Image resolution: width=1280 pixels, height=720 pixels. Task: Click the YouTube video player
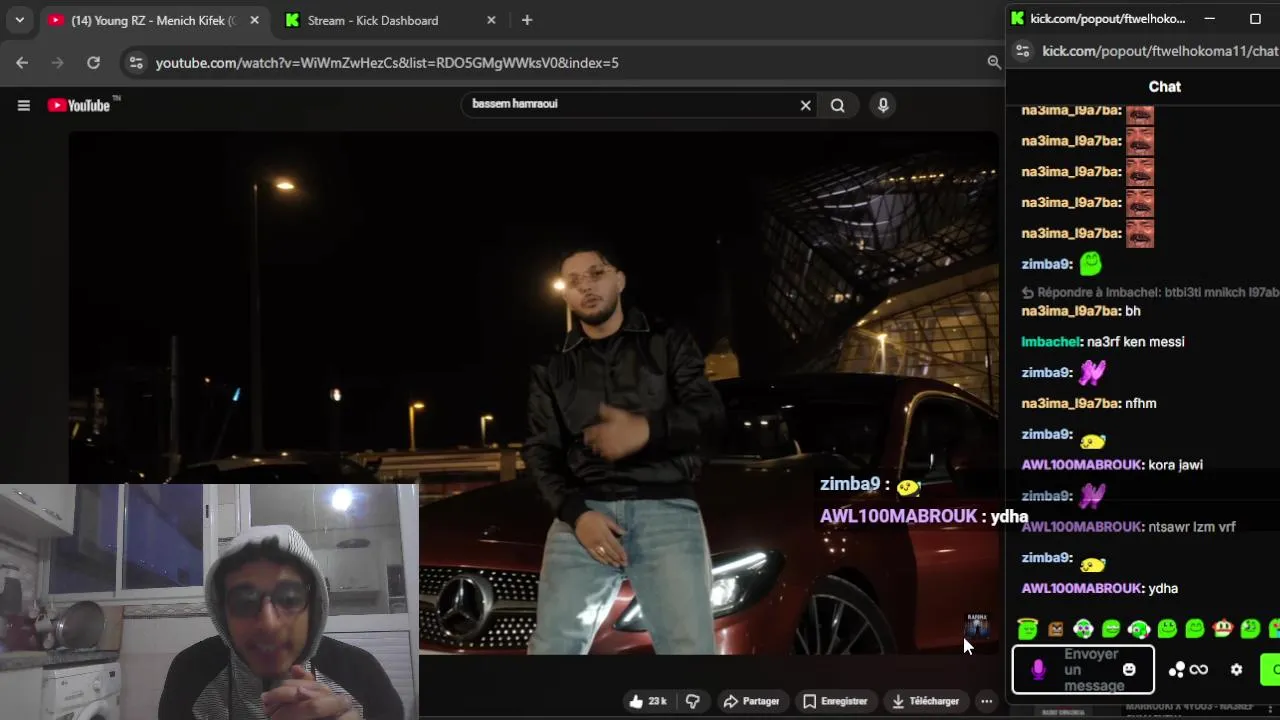pos(533,393)
